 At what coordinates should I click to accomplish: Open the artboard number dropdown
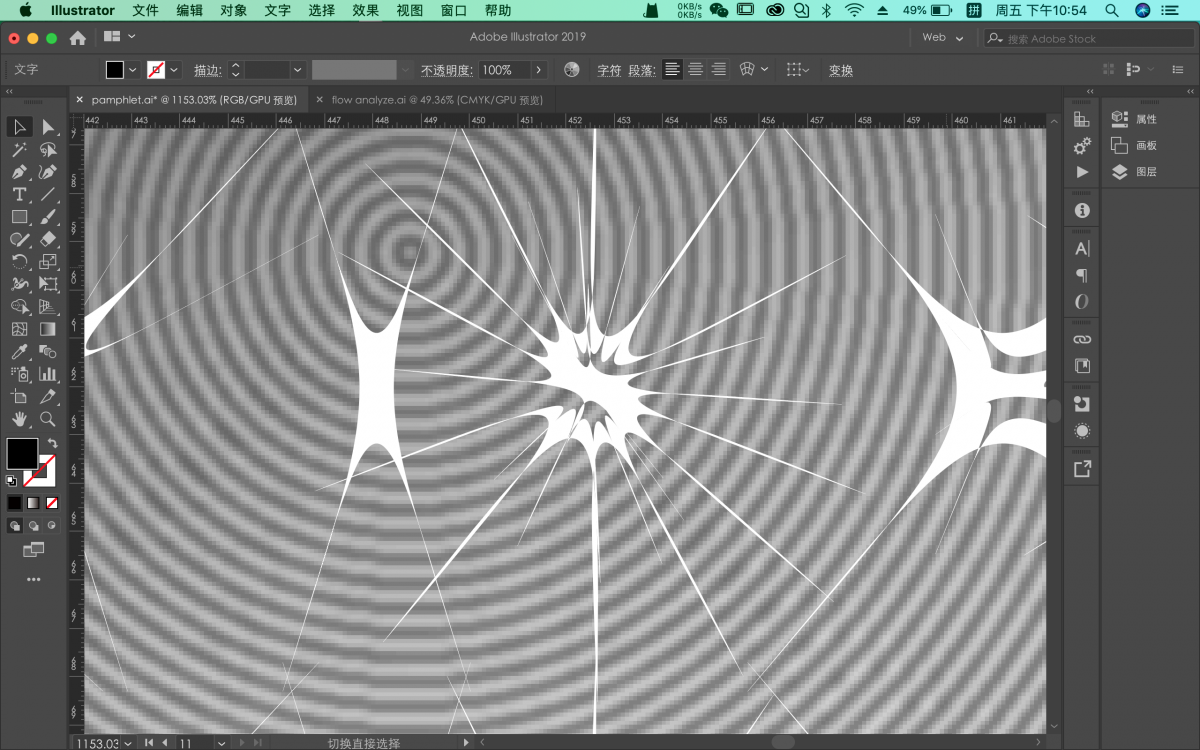click(x=222, y=743)
